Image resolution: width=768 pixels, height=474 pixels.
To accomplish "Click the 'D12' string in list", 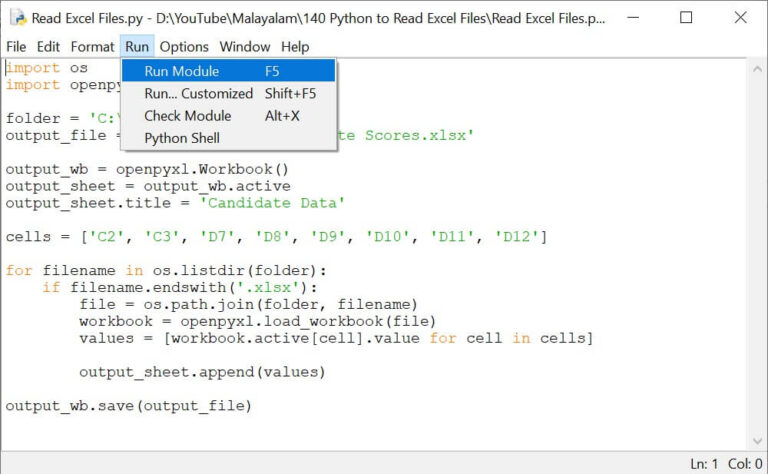I will (x=516, y=237).
